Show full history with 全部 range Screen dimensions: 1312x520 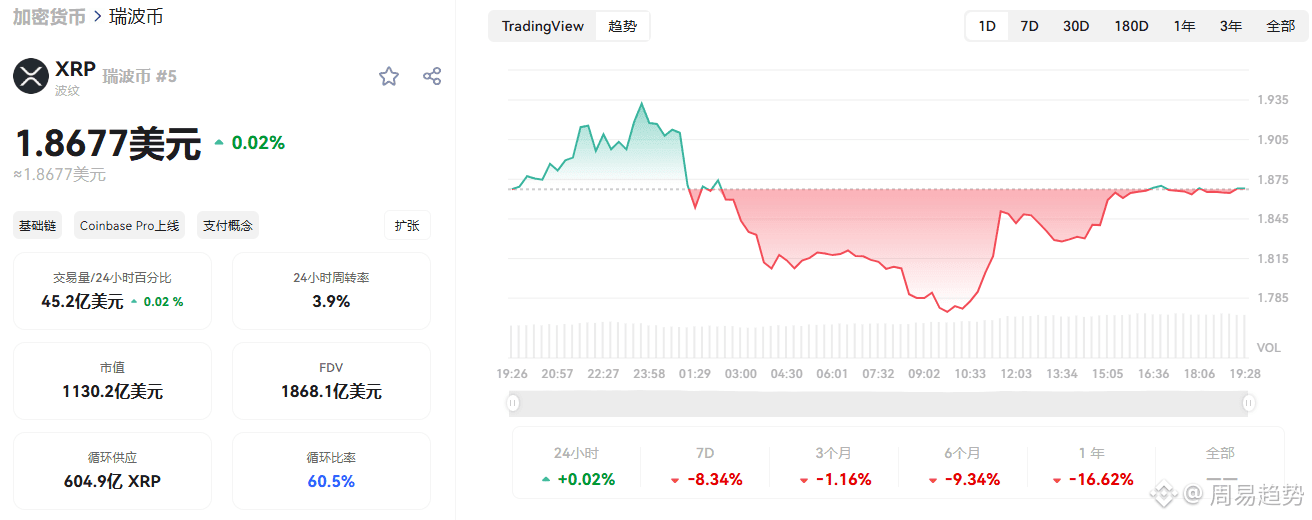click(x=1280, y=26)
